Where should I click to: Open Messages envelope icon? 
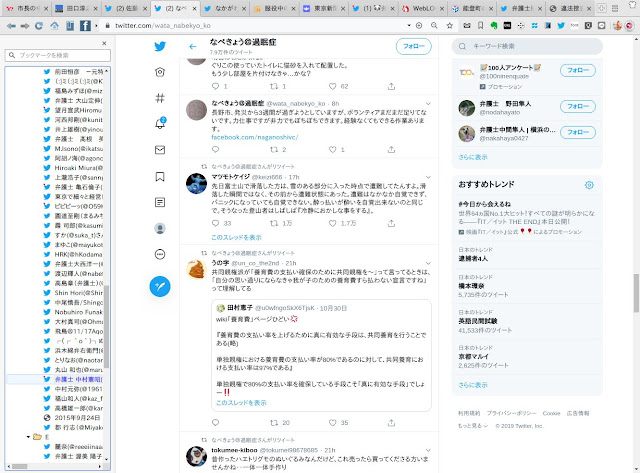(x=160, y=150)
